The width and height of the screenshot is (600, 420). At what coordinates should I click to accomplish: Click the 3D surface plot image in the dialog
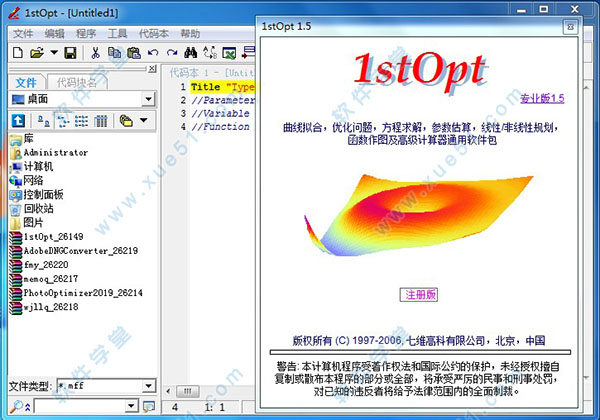tap(418, 215)
